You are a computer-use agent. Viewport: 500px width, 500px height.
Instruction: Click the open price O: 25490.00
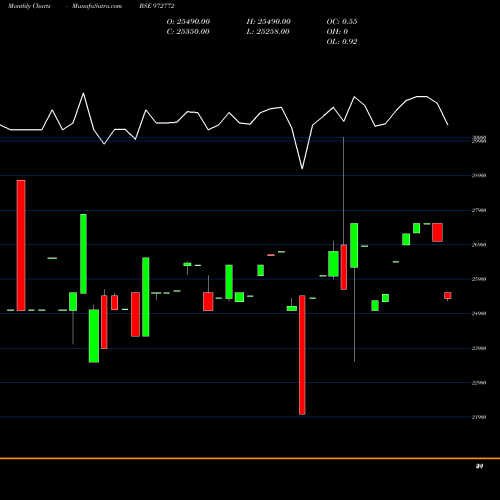[188, 21]
